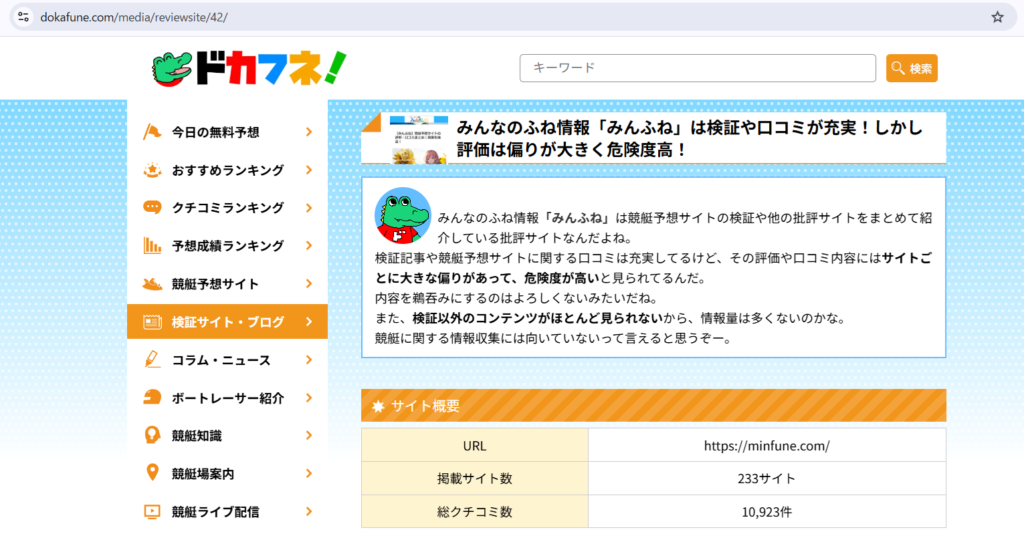Image resolution: width=1024 pixels, height=542 pixels.
Task: Click the crocodile mascot avatar in review box
Action: coord(402,216)
